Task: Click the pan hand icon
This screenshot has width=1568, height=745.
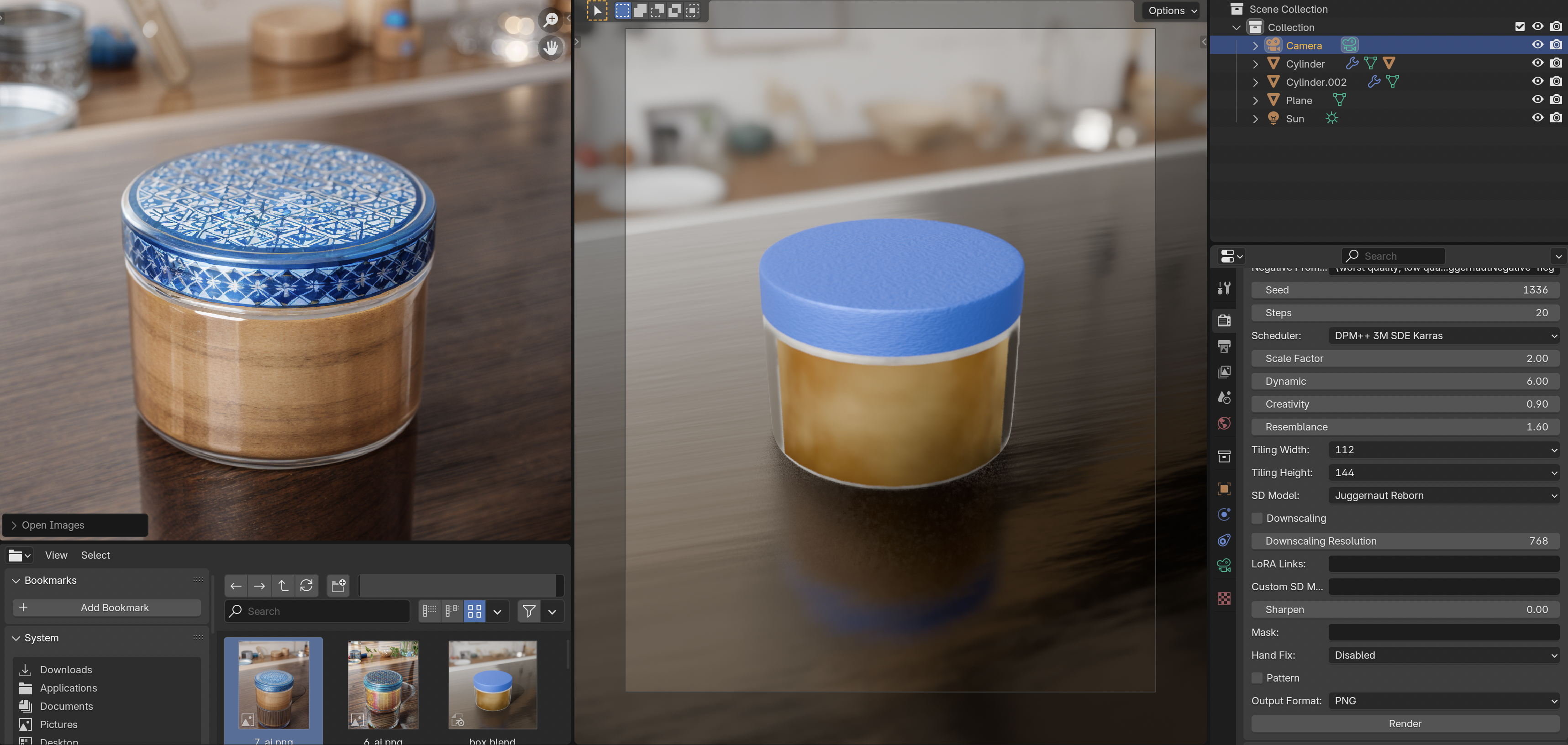Action: [x=551, y=47]
